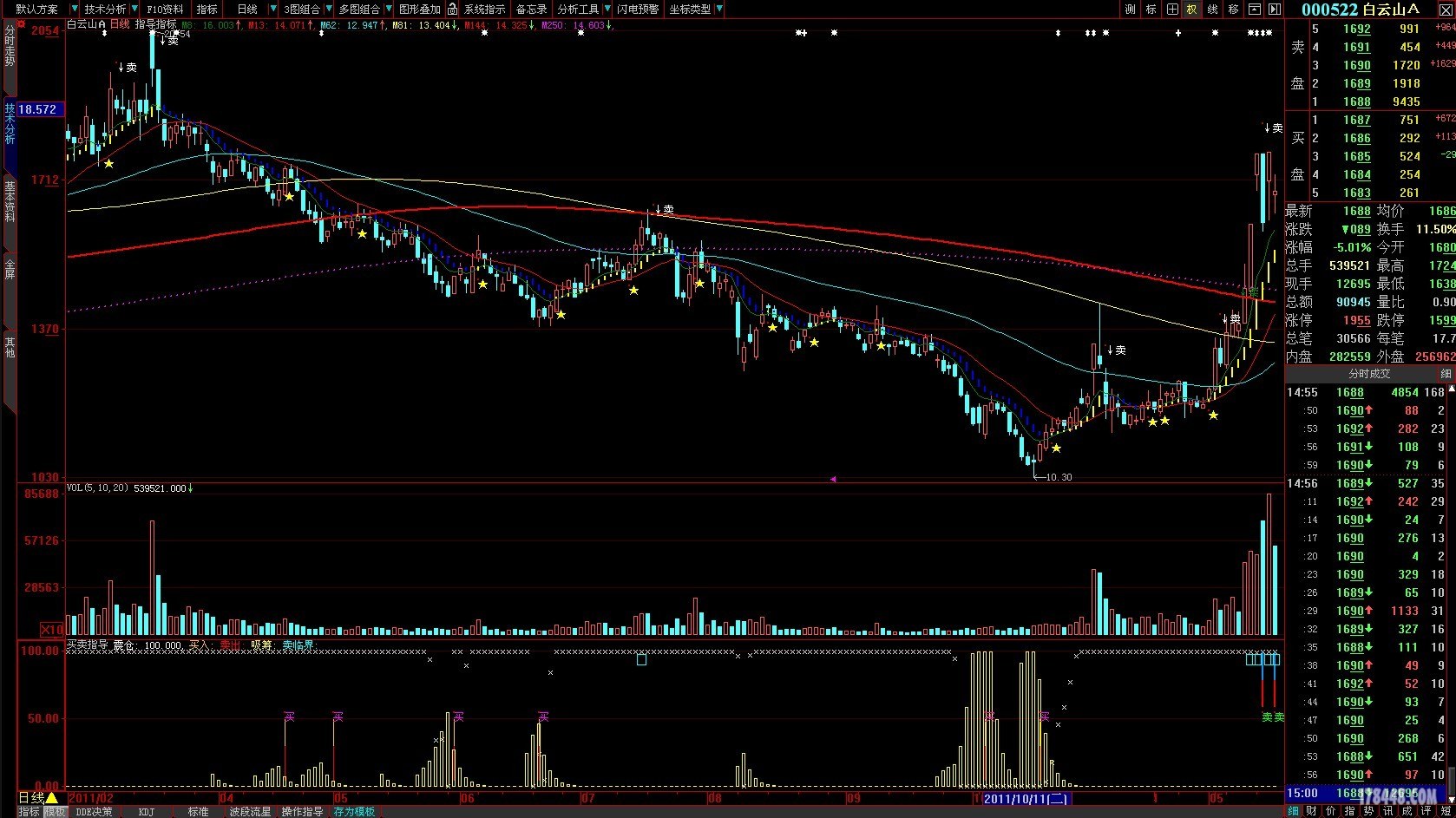This screenshot has width=1456, height=818.
Task: Open the 闪电预警 alert button
Action: (638, 9)
